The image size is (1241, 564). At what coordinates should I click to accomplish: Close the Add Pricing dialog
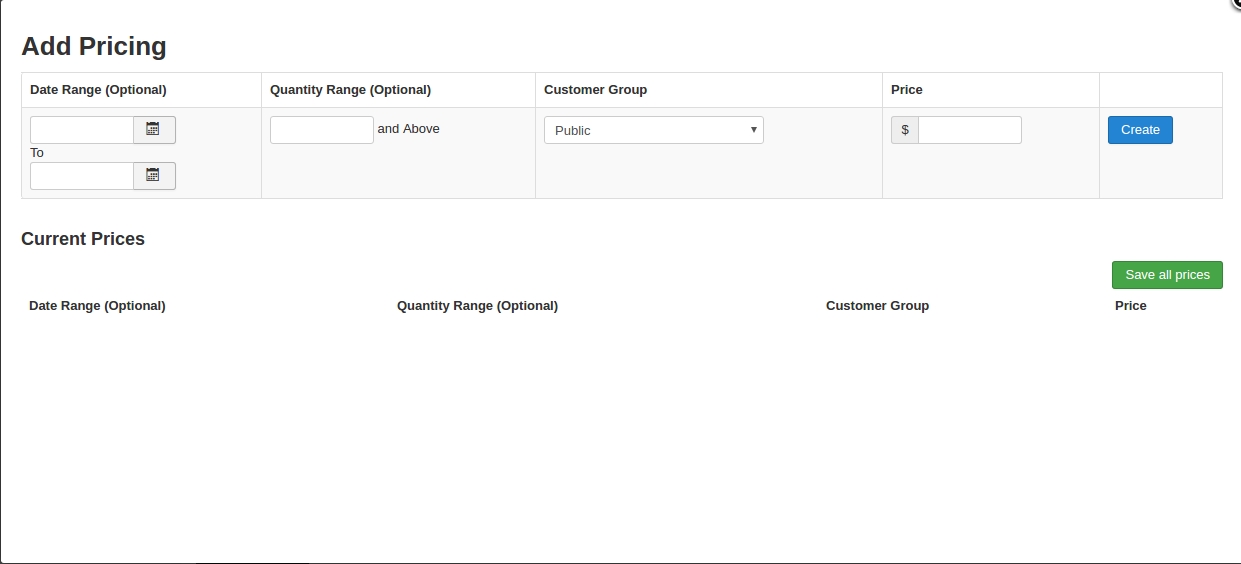(1235, 4)
